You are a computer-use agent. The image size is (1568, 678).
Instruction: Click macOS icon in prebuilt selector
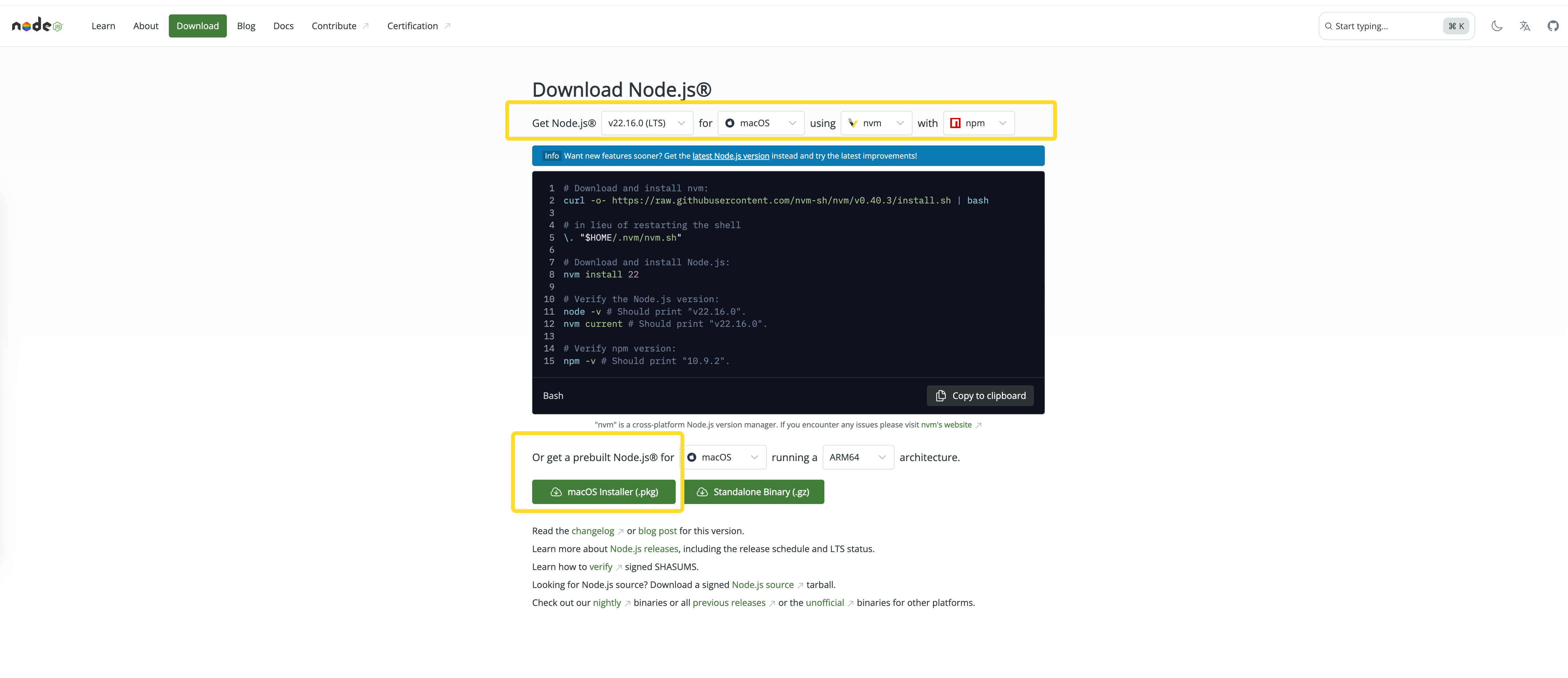click(691, 457)
